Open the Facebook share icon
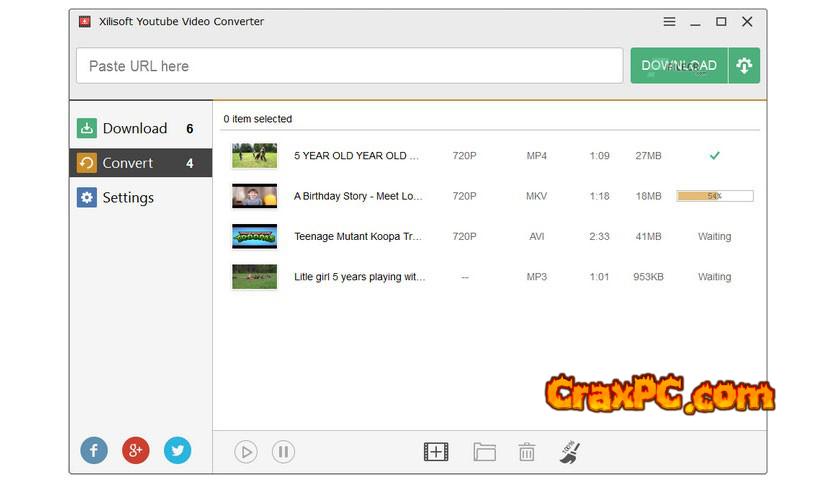836x484 pixels. point(94,450)
